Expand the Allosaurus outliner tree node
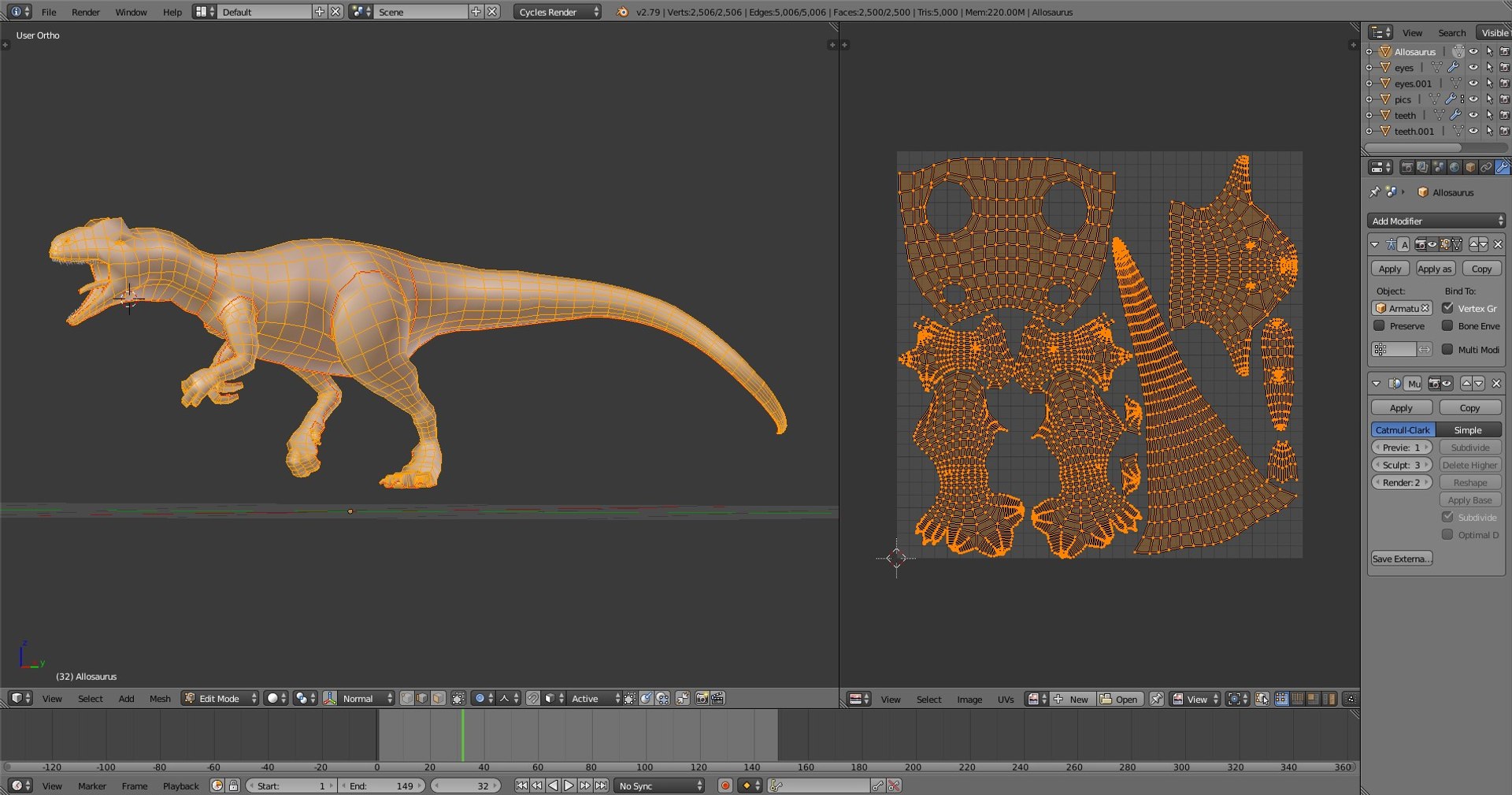Viewport: 1512px width, 795px height. point(1369,52)
